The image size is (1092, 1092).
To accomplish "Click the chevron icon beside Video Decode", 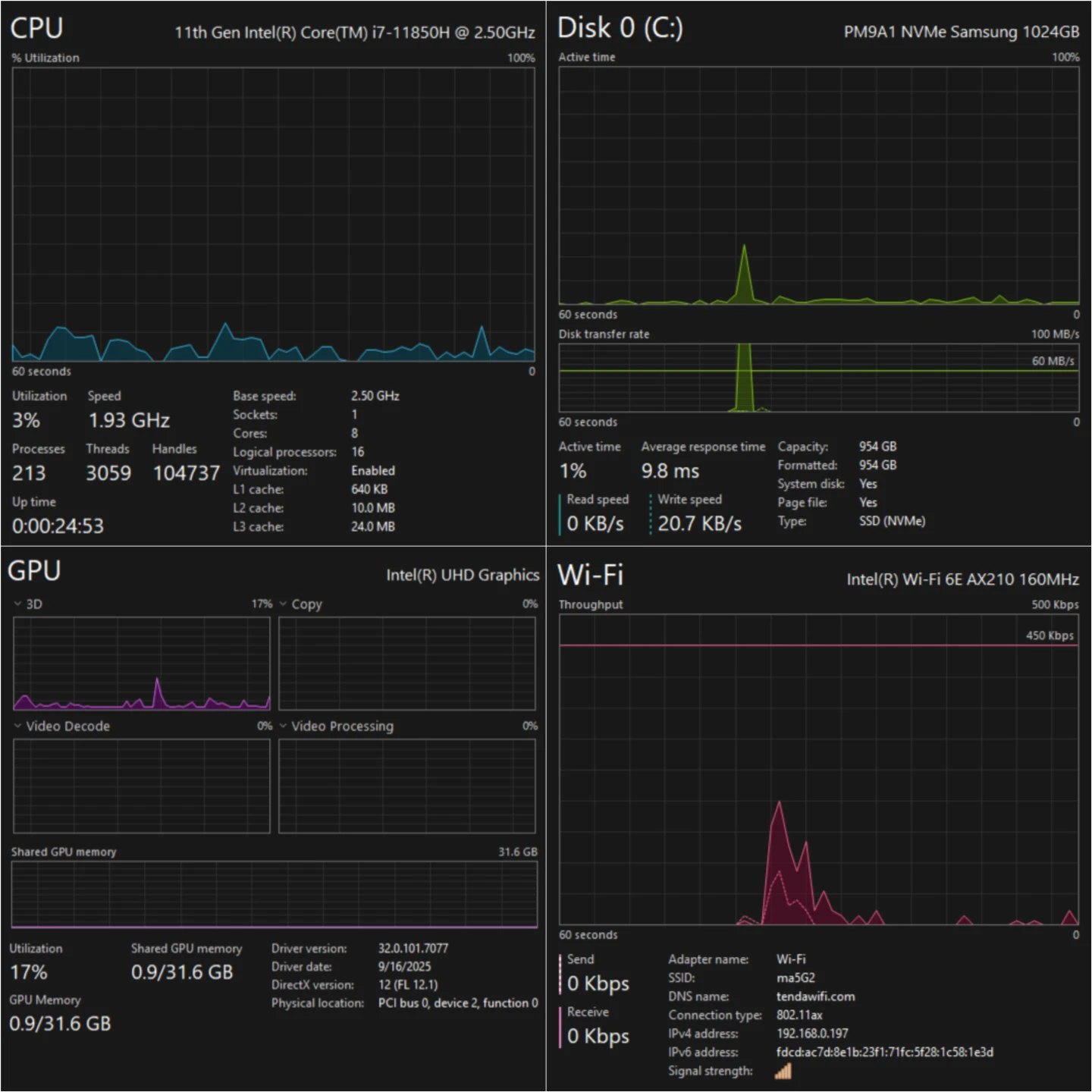I will (17, 726).
